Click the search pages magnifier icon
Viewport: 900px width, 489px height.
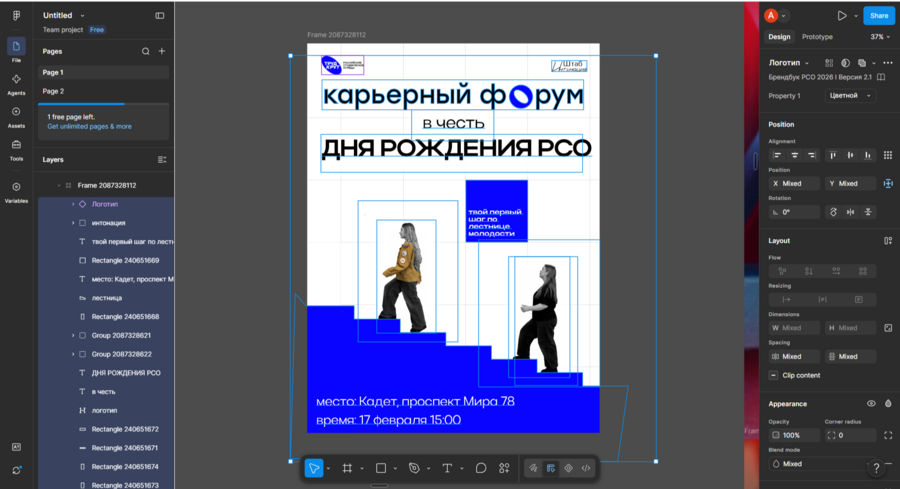146,51
